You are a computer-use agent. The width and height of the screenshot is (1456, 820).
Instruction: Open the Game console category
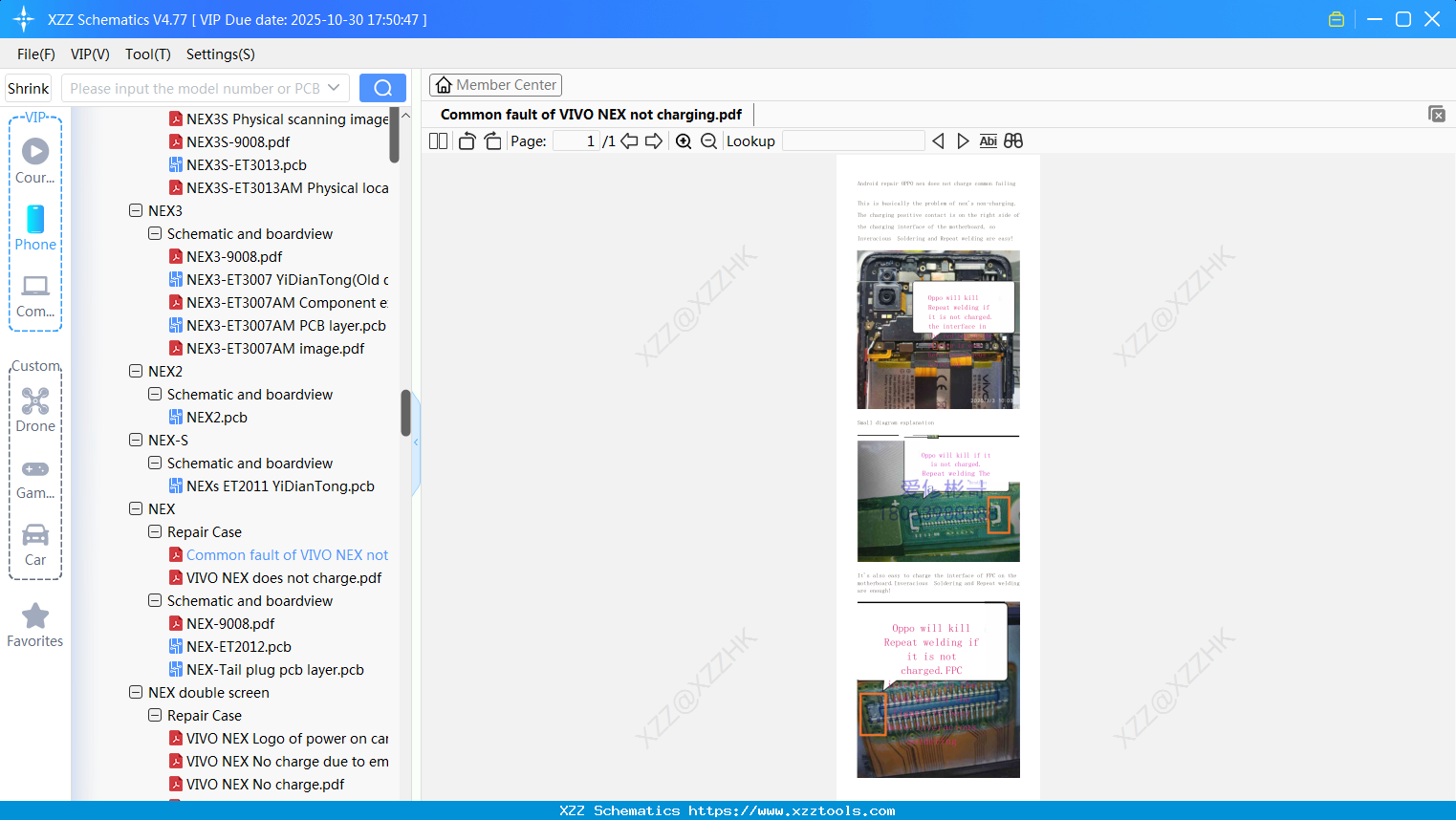[35, 478]
